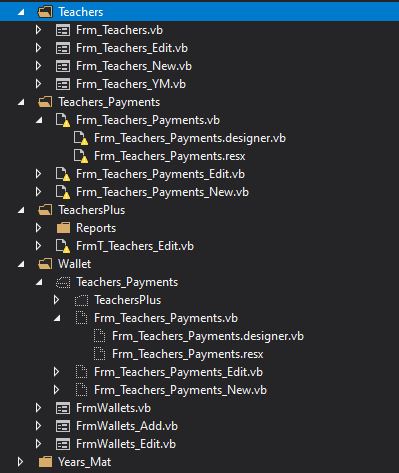Click the form icon of Frm_Teachers.vb

[x=63, y=30]
